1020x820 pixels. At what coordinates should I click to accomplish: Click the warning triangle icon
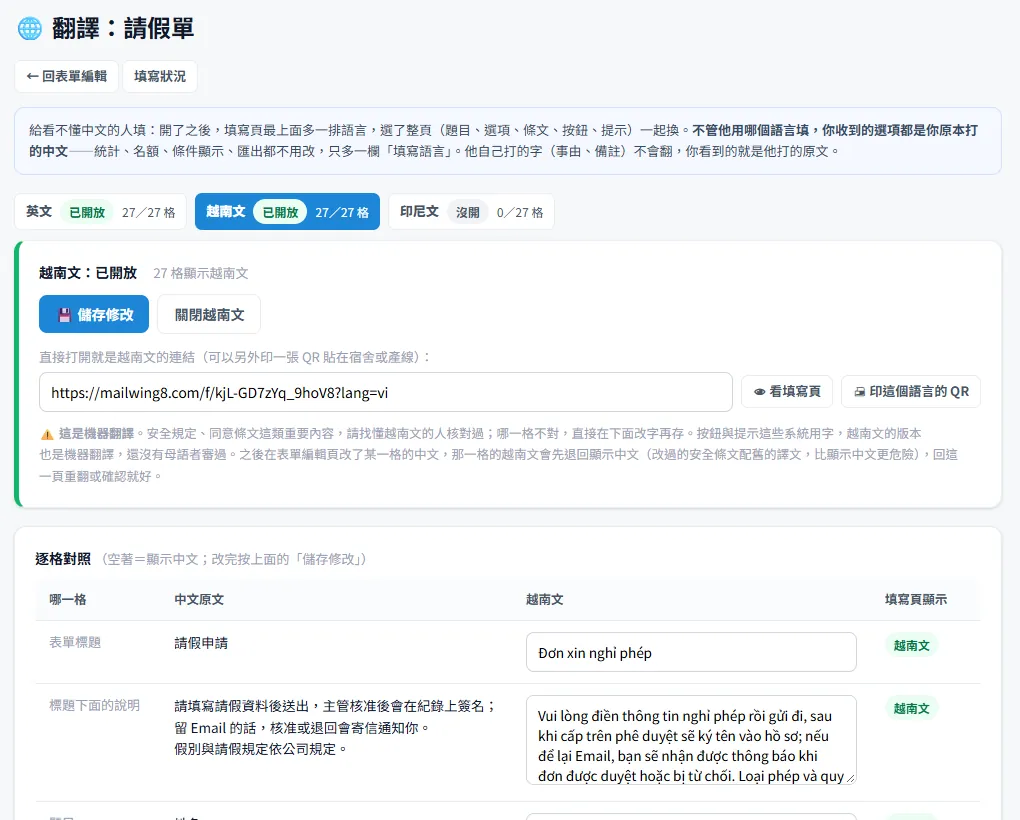click(47, 434)
